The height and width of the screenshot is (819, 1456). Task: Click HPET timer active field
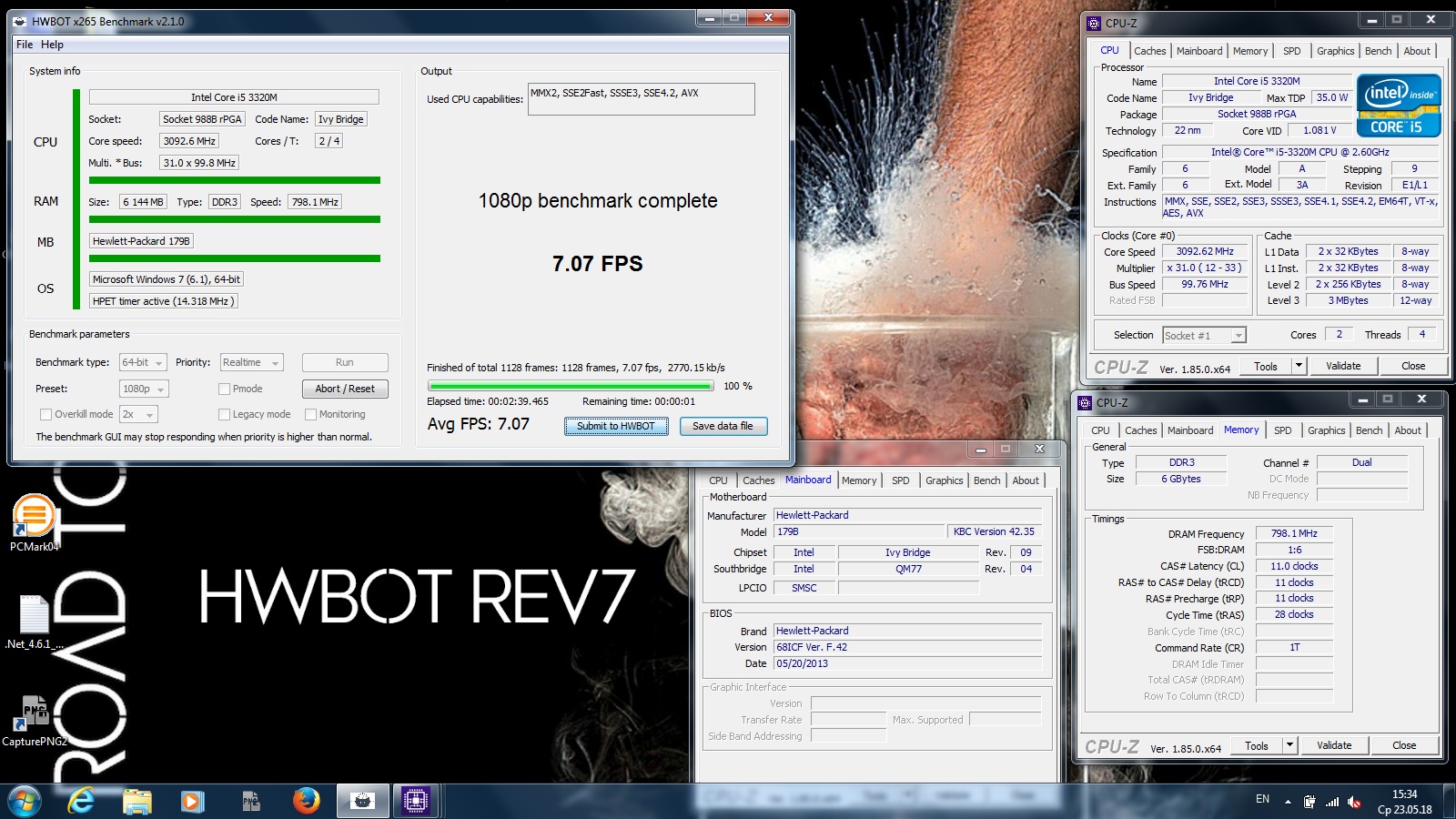[x=164, y=301]
